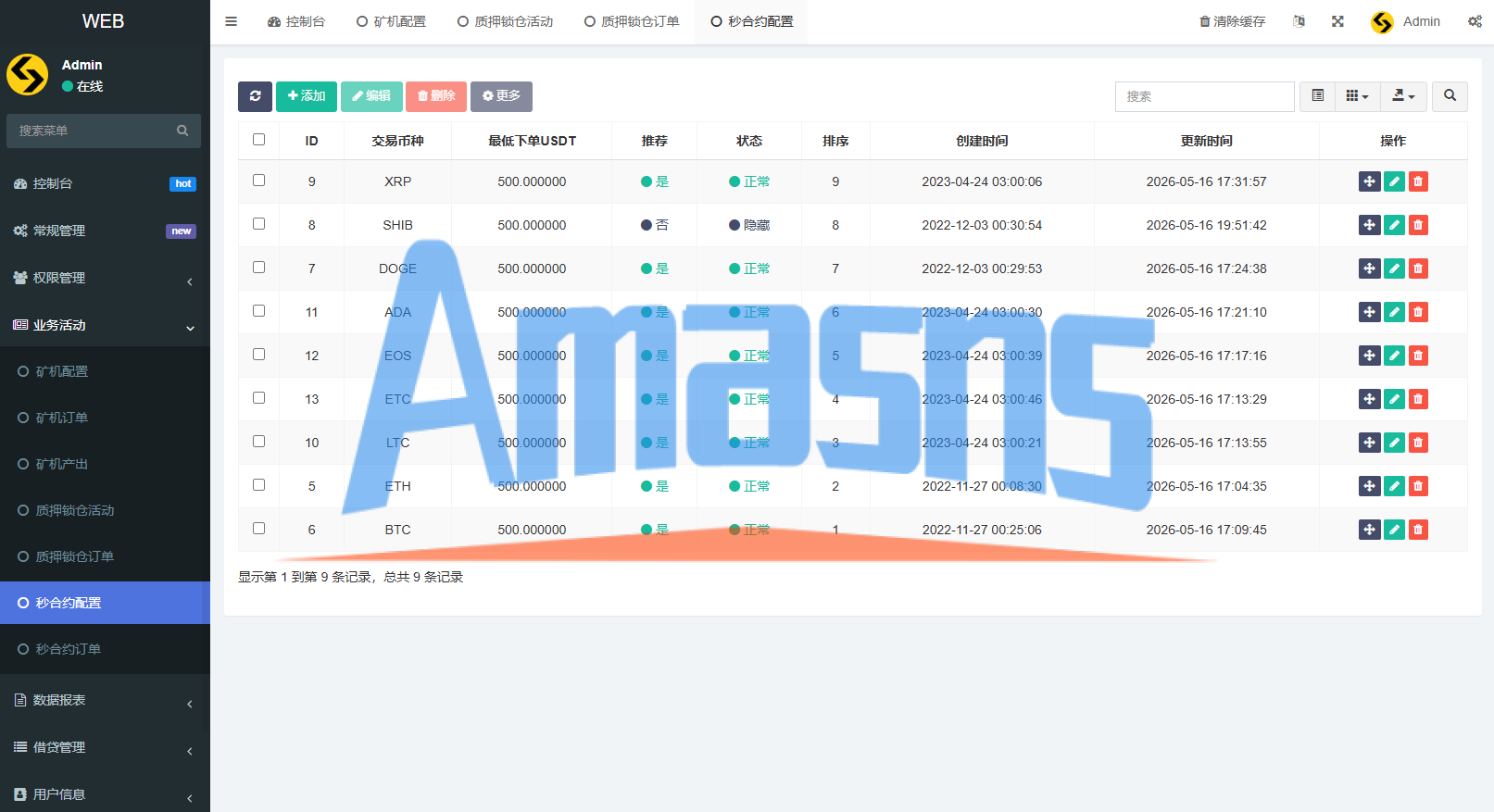Click the edit pencil icon in BTC row
The image size is (1494, 812).
tap(1394, 530)
